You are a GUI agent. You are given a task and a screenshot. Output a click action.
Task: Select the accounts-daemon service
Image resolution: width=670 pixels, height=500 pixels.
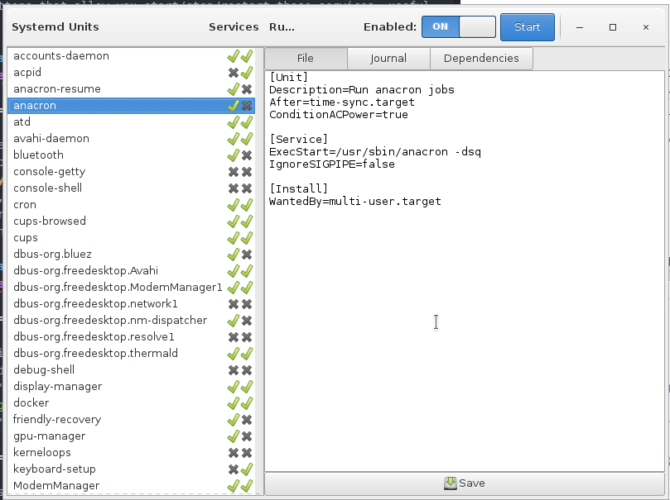tap(131, 56)
